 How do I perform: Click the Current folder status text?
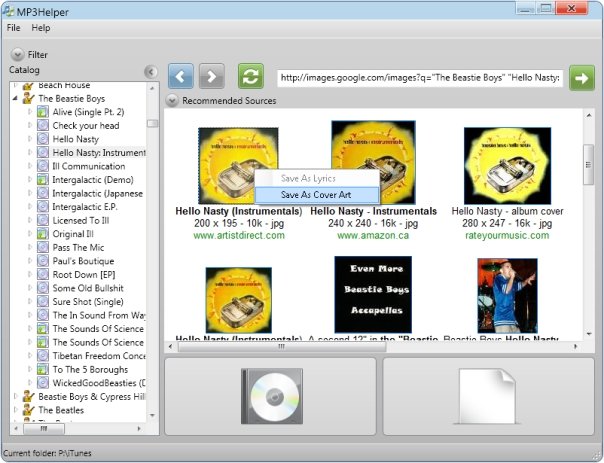tap(47, 453)
